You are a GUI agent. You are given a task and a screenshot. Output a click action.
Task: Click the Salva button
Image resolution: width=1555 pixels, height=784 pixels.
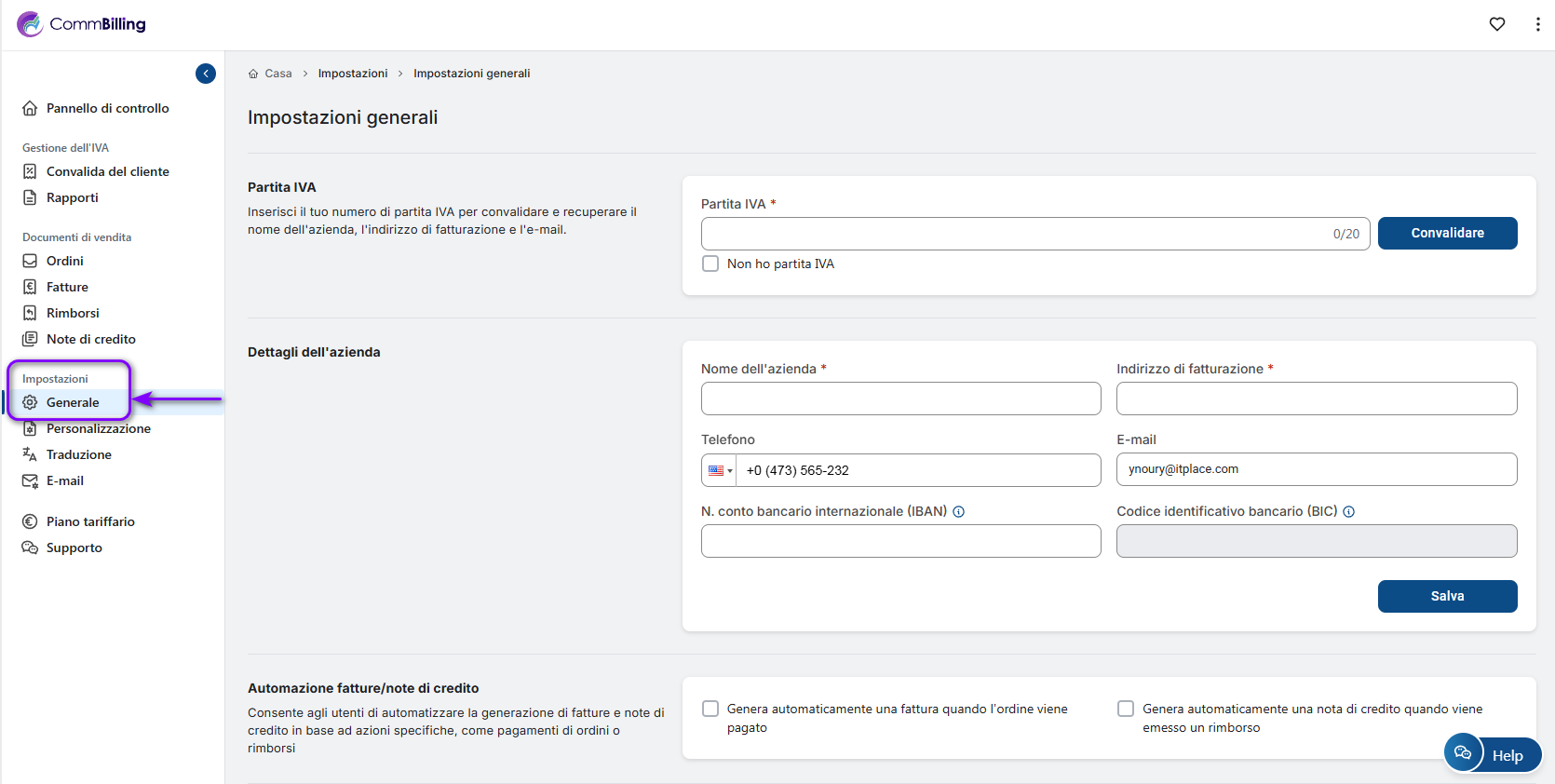click(1447, 596)
